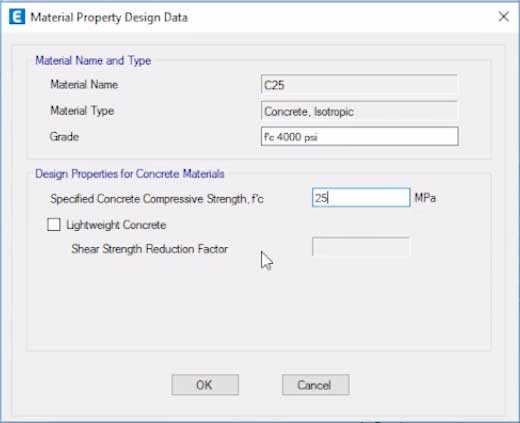This screenshot has width=520, height=423.
Task: Click the Lightweight Concrete label text
Action: [116, 225]
